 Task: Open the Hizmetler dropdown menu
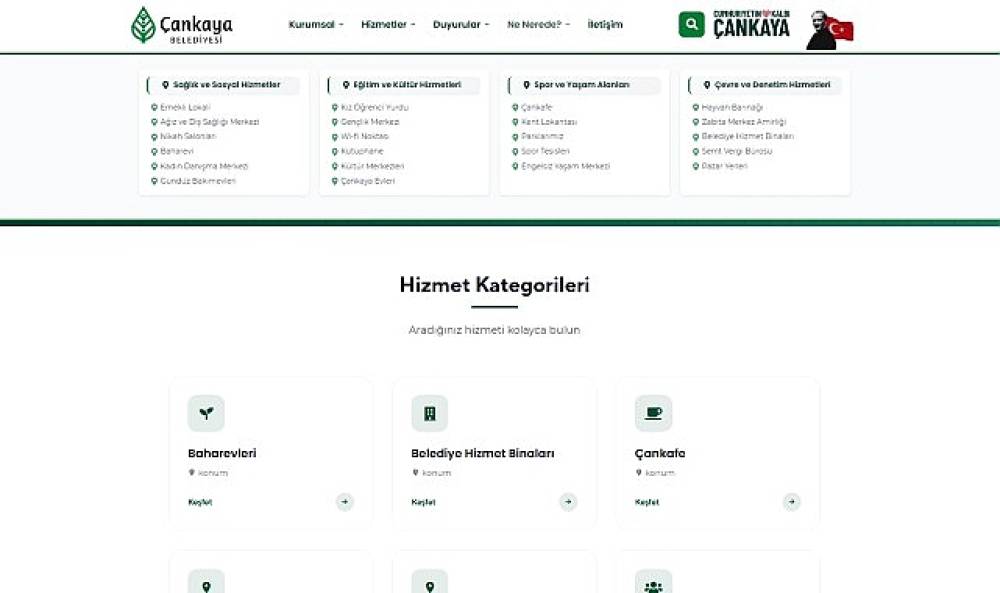(x=389, y=25)
